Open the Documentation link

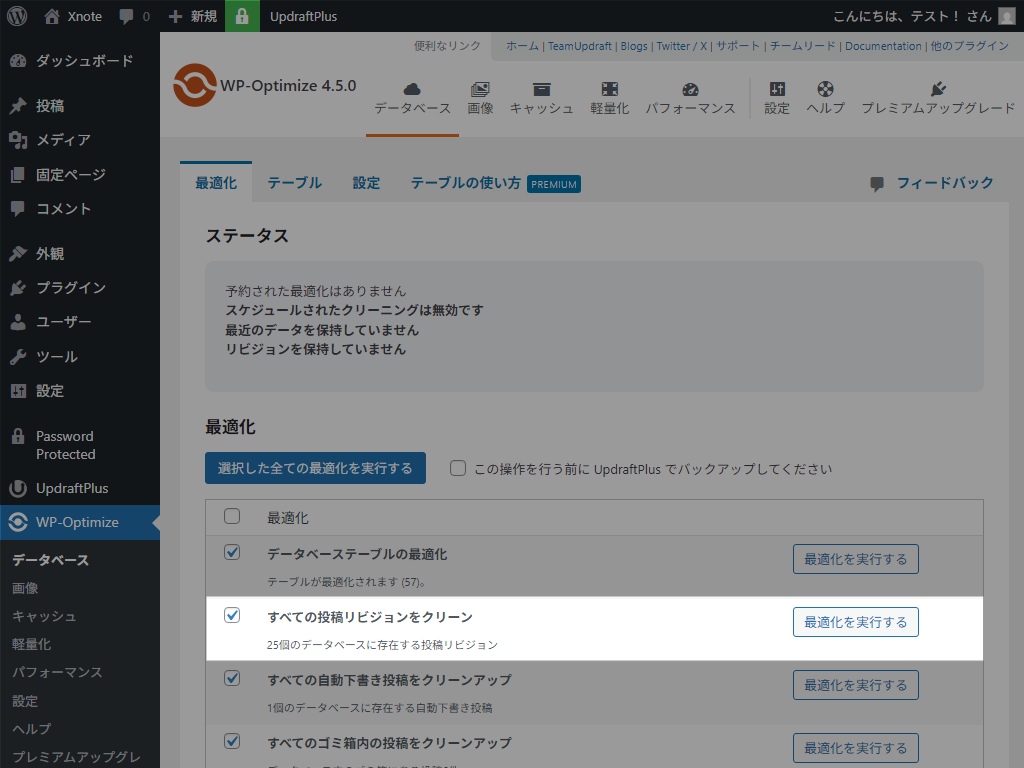(x=883, y=46)
